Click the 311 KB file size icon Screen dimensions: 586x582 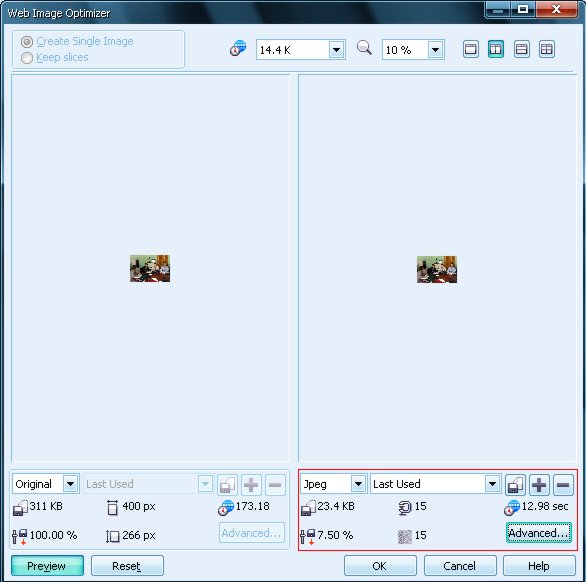point(20,508)
